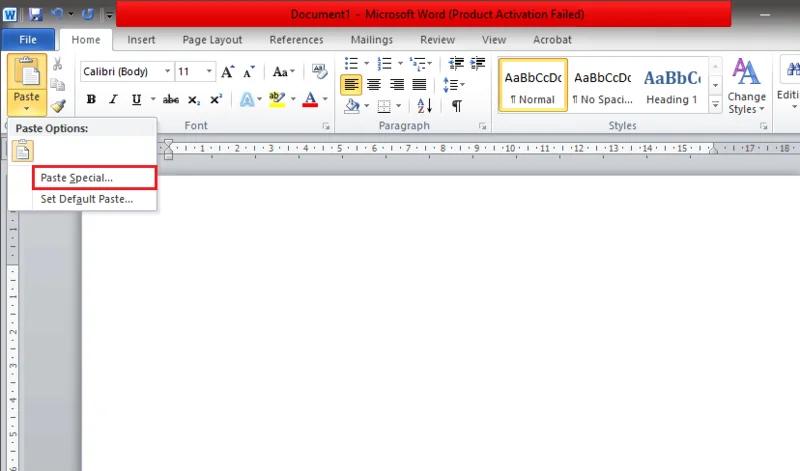Screen dimensions: 800x471
Task: Click the Bullets list icon
Action: pyautogui.click(x=351, y=64)
